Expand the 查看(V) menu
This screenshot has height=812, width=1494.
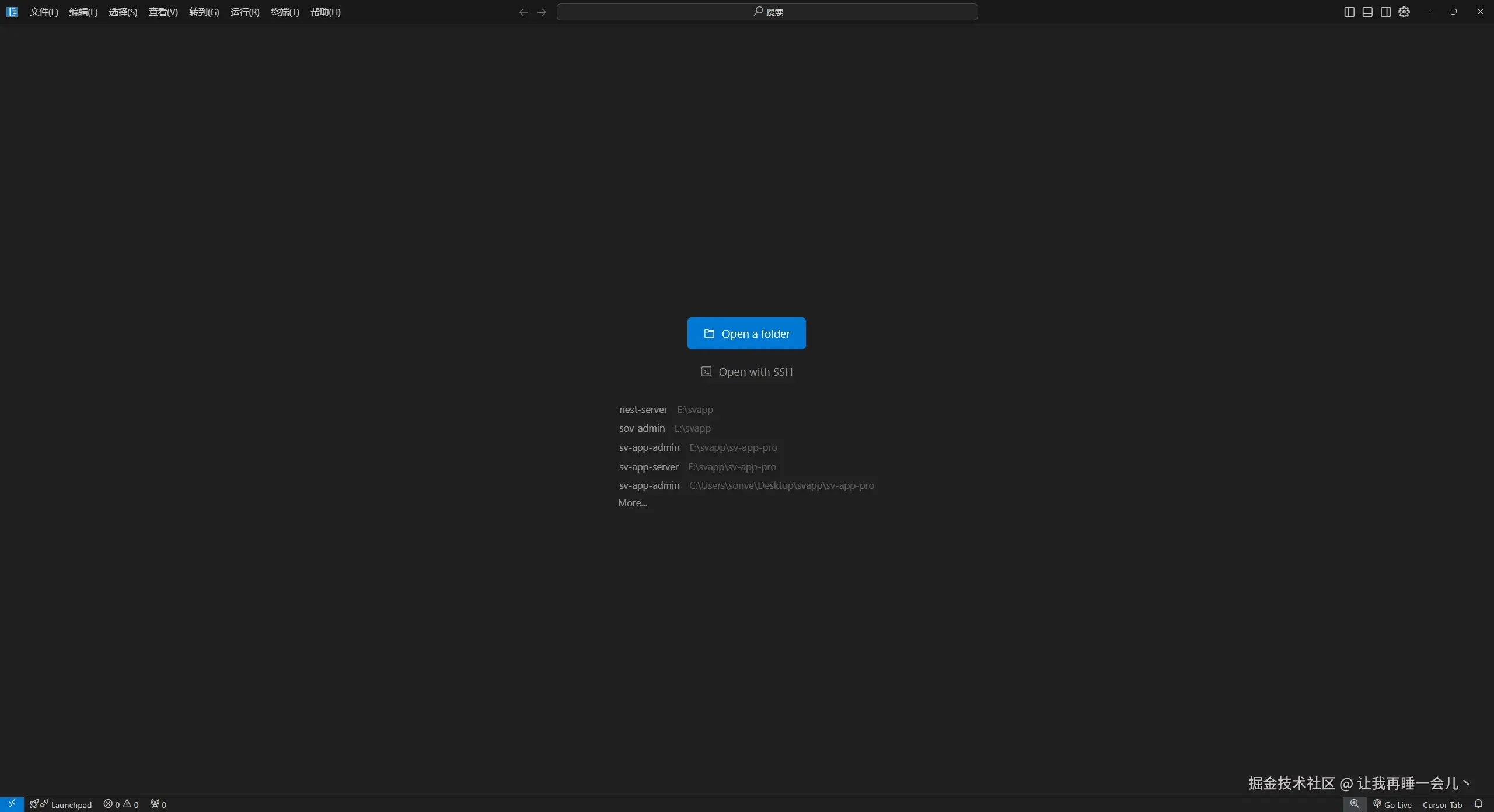click(163, 12)
